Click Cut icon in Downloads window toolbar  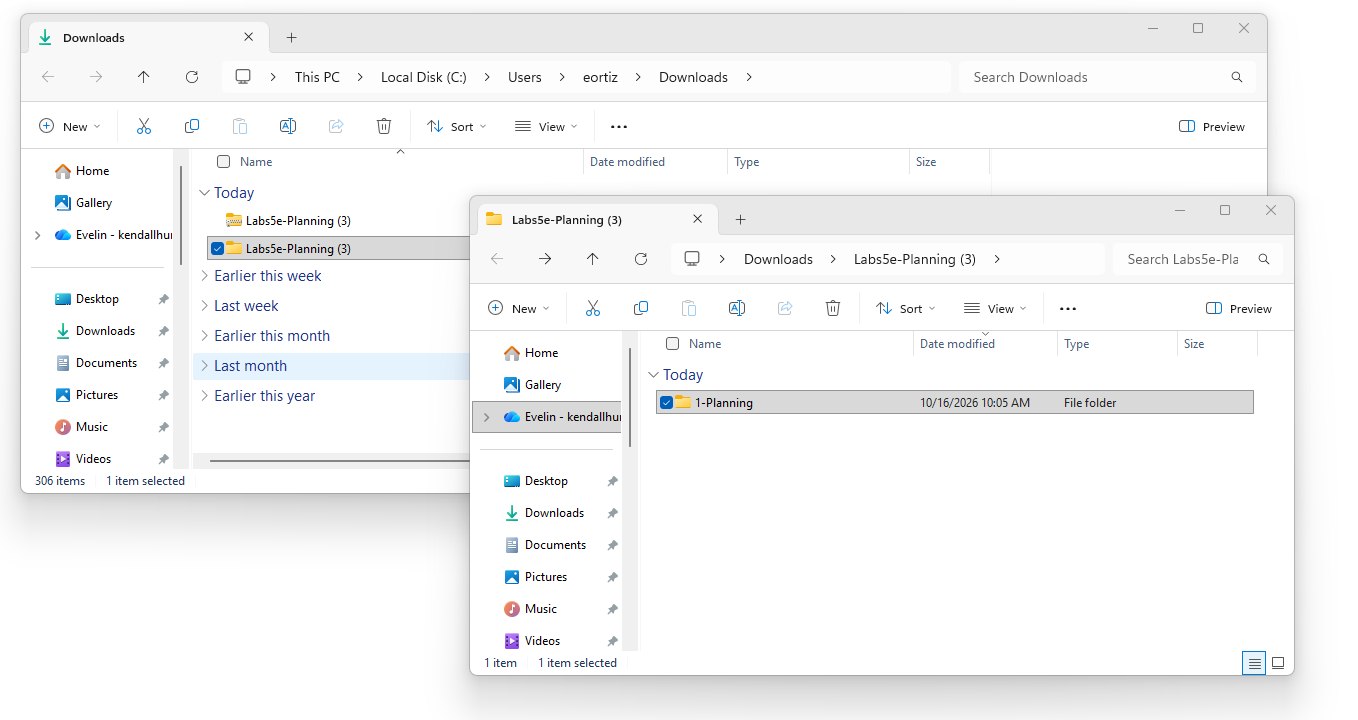(143, 127)
